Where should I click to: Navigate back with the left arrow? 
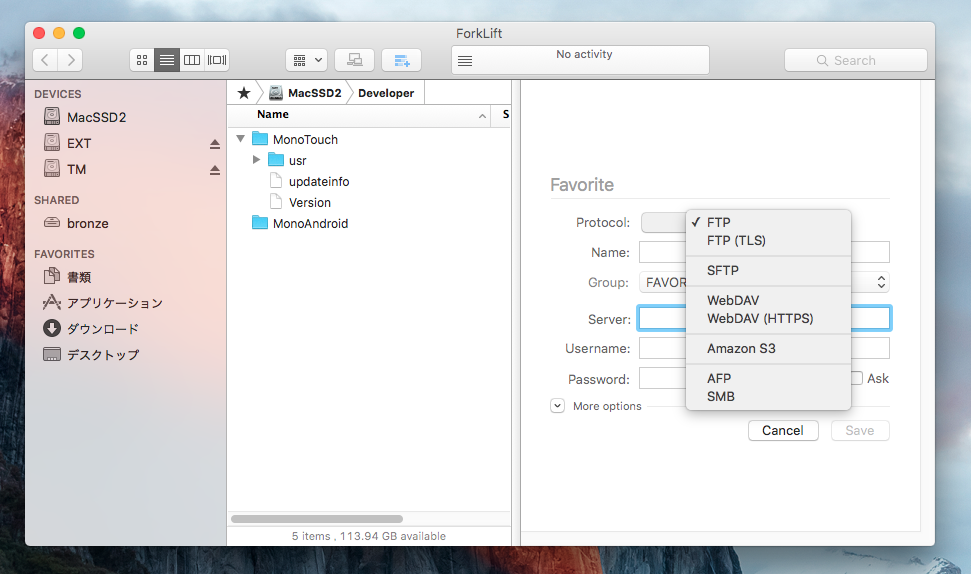[x=45, y=60]
